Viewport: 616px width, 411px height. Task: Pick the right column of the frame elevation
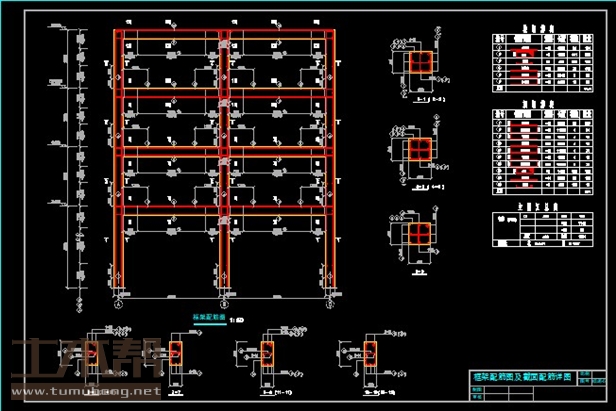pyautogui.click(x=329, y=160)
